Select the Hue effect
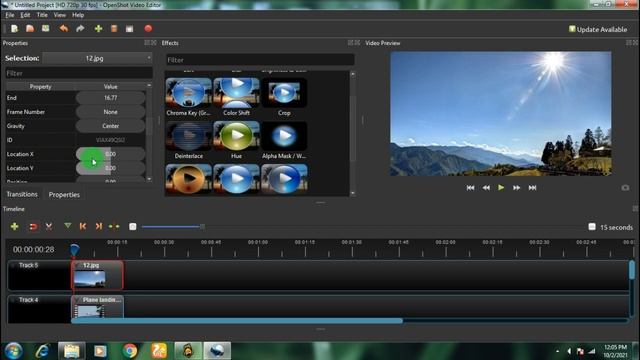This screenshot has width=640, height=360. [236, 140]
